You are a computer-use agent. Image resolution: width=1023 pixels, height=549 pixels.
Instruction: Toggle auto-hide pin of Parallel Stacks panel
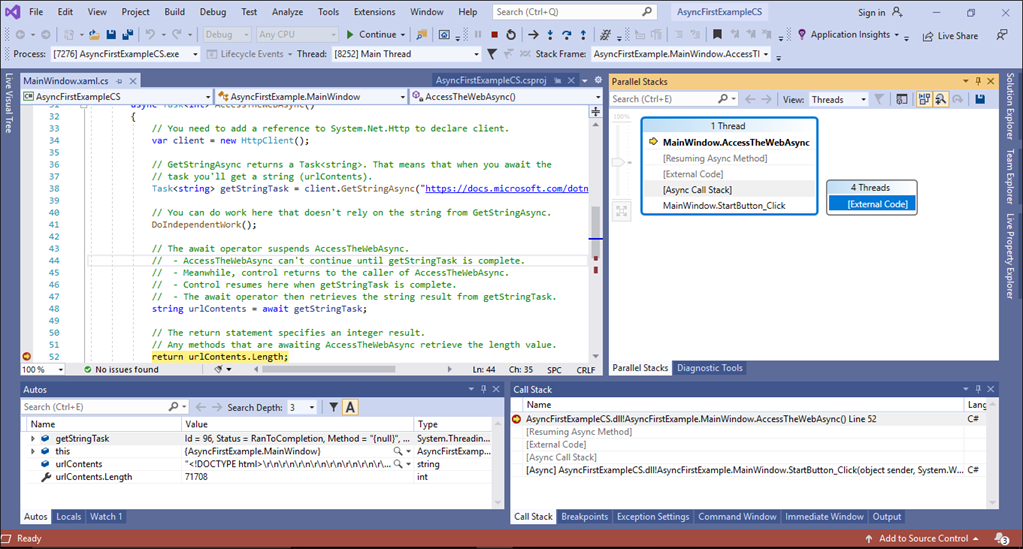tap(978, 82)
